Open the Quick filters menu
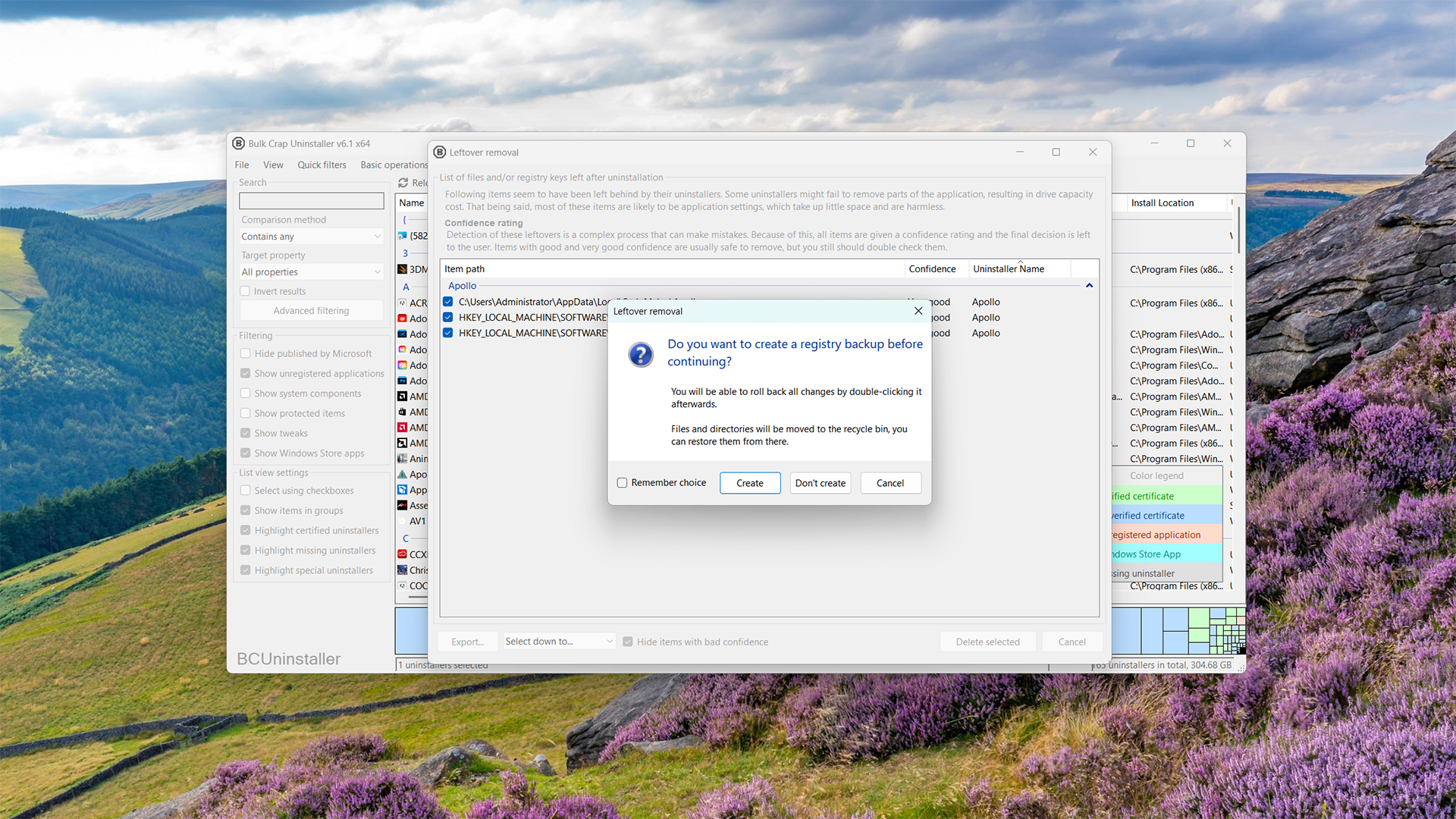The width and height of the screenshot is (1456, 819). (322, 165)
